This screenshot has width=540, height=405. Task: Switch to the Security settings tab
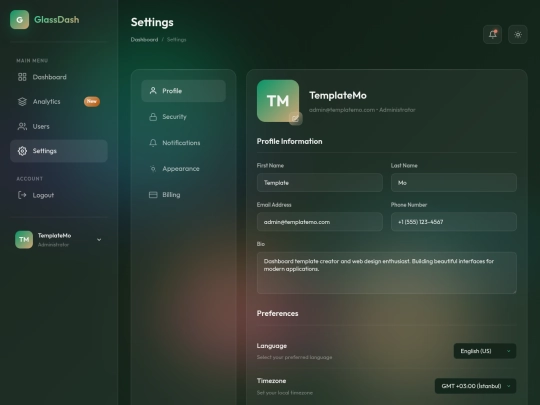pos(184,117)
